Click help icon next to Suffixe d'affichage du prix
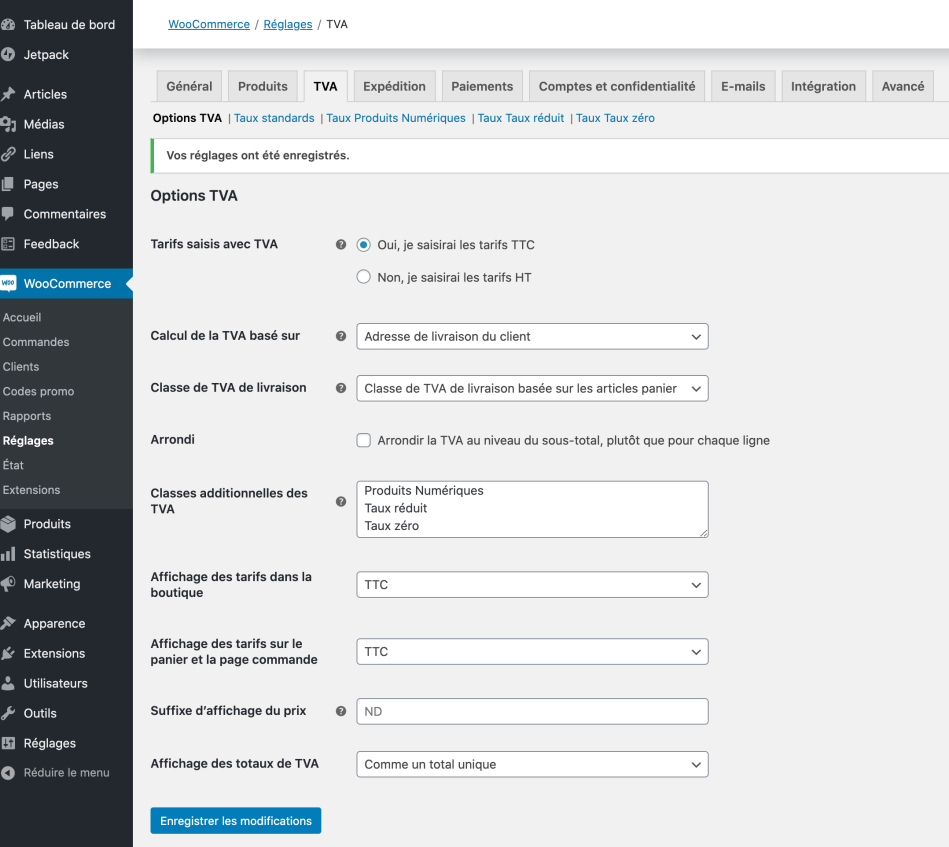The width and height of the screenshot is (949, 847). (341, 712)
